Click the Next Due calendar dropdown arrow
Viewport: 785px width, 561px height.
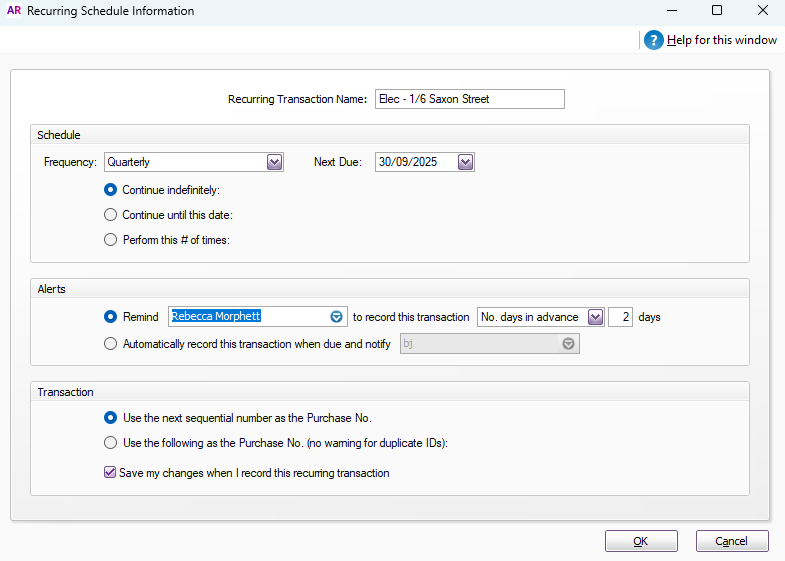[465, 162]
